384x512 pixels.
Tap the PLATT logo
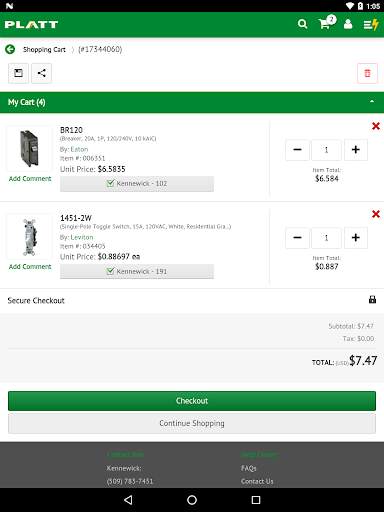[x=31, y=25]
